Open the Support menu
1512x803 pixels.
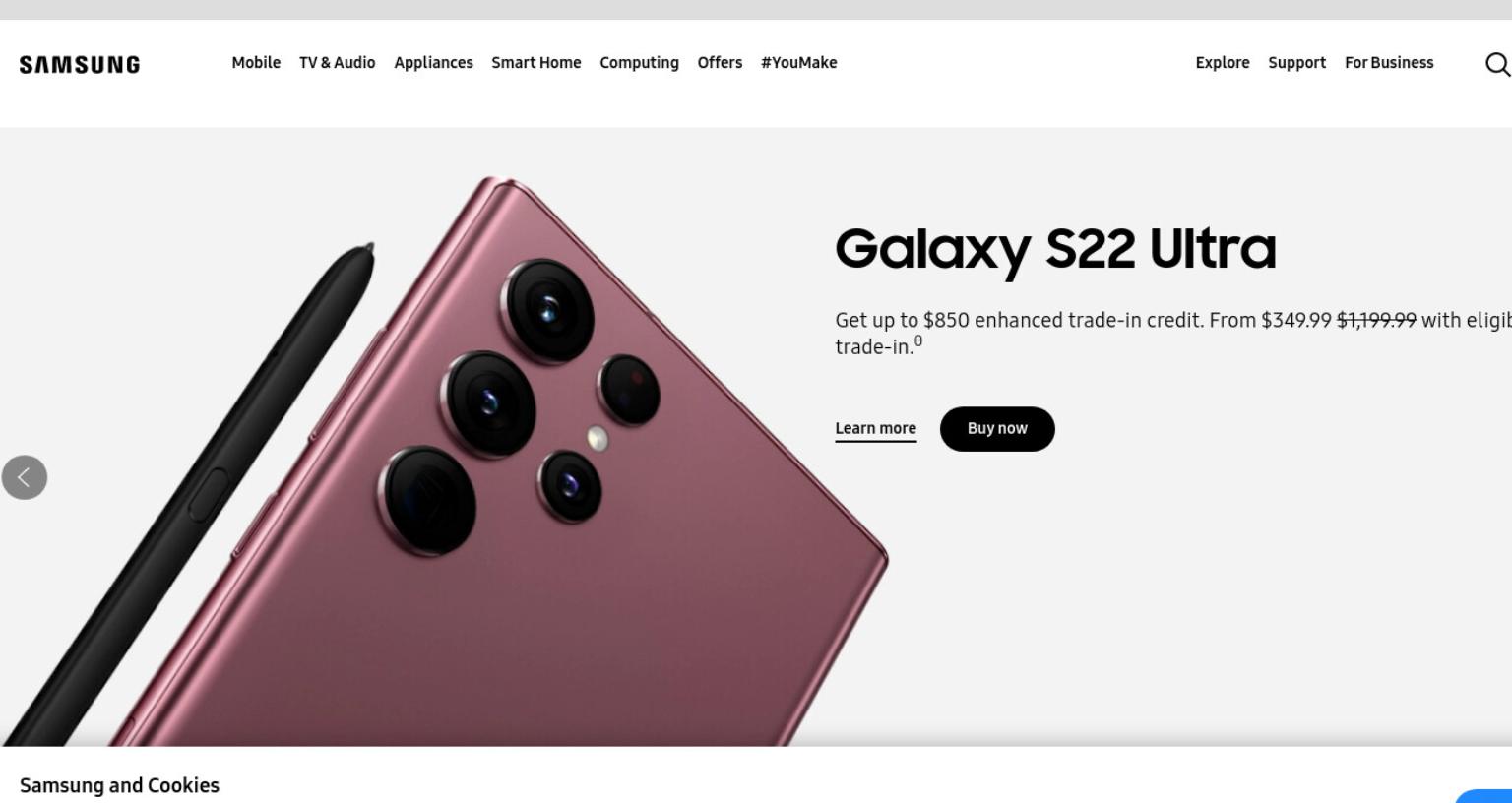point(1296,63)
